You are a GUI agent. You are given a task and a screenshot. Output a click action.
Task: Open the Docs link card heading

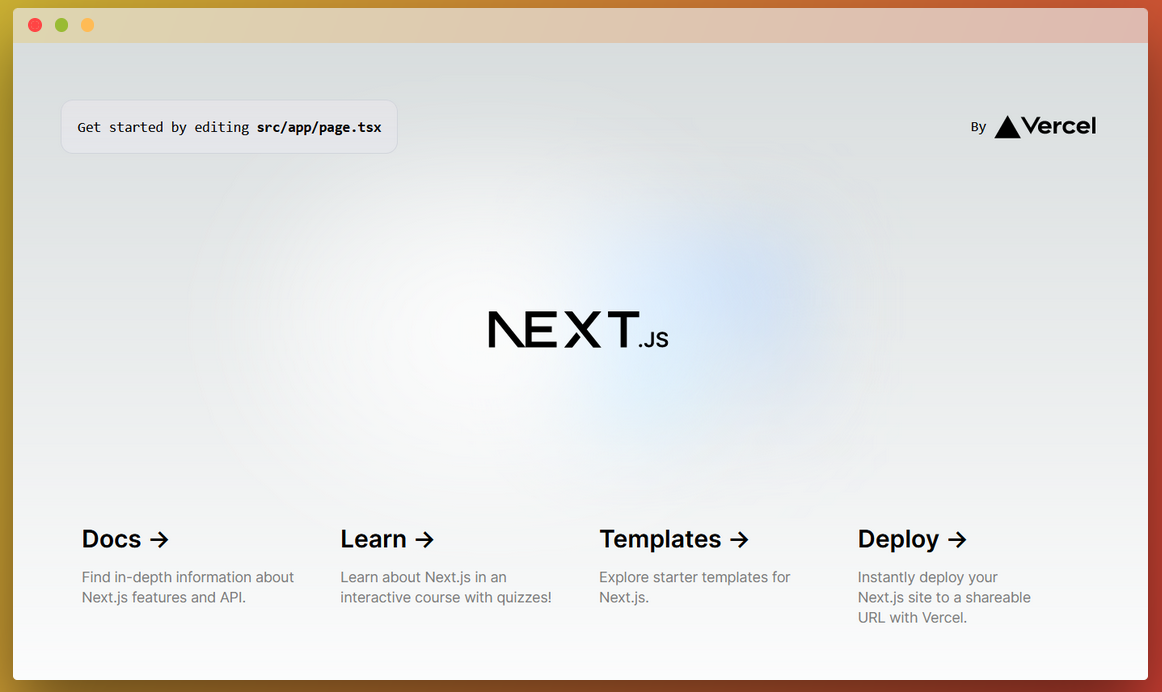click(125, 539)
